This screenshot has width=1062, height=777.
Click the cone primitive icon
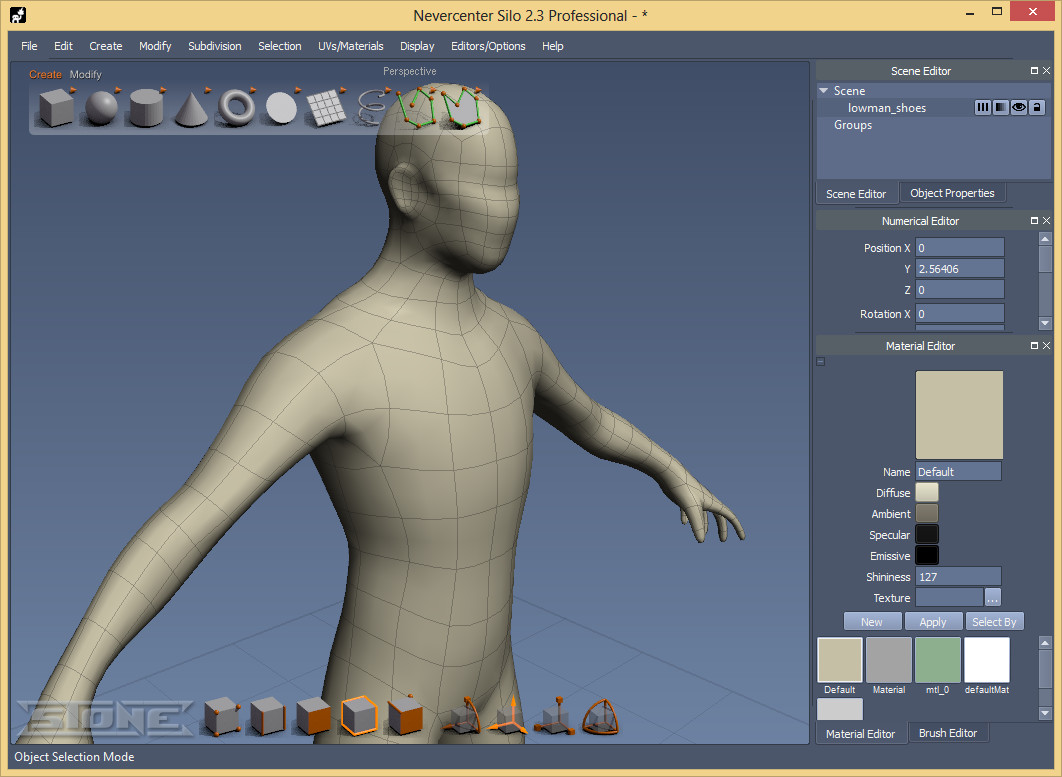point(191,108)
